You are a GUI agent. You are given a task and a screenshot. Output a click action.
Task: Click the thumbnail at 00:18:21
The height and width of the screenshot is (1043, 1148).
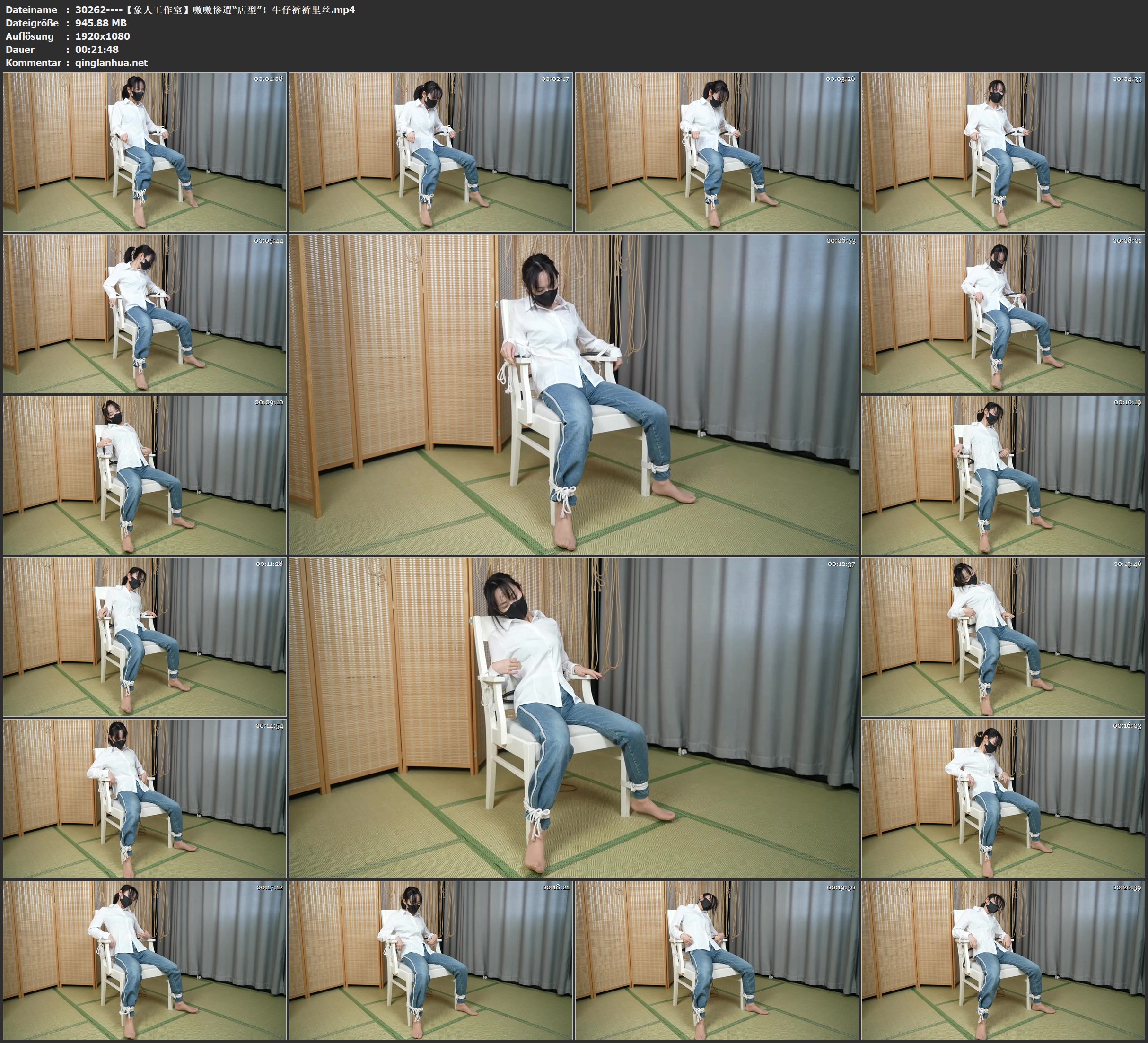431,960
